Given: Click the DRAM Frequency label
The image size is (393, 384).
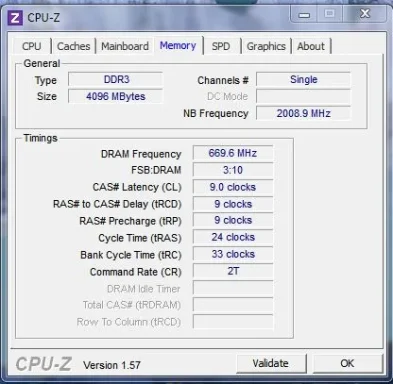Looking at the screenshot, I should (x=141, y=154).
